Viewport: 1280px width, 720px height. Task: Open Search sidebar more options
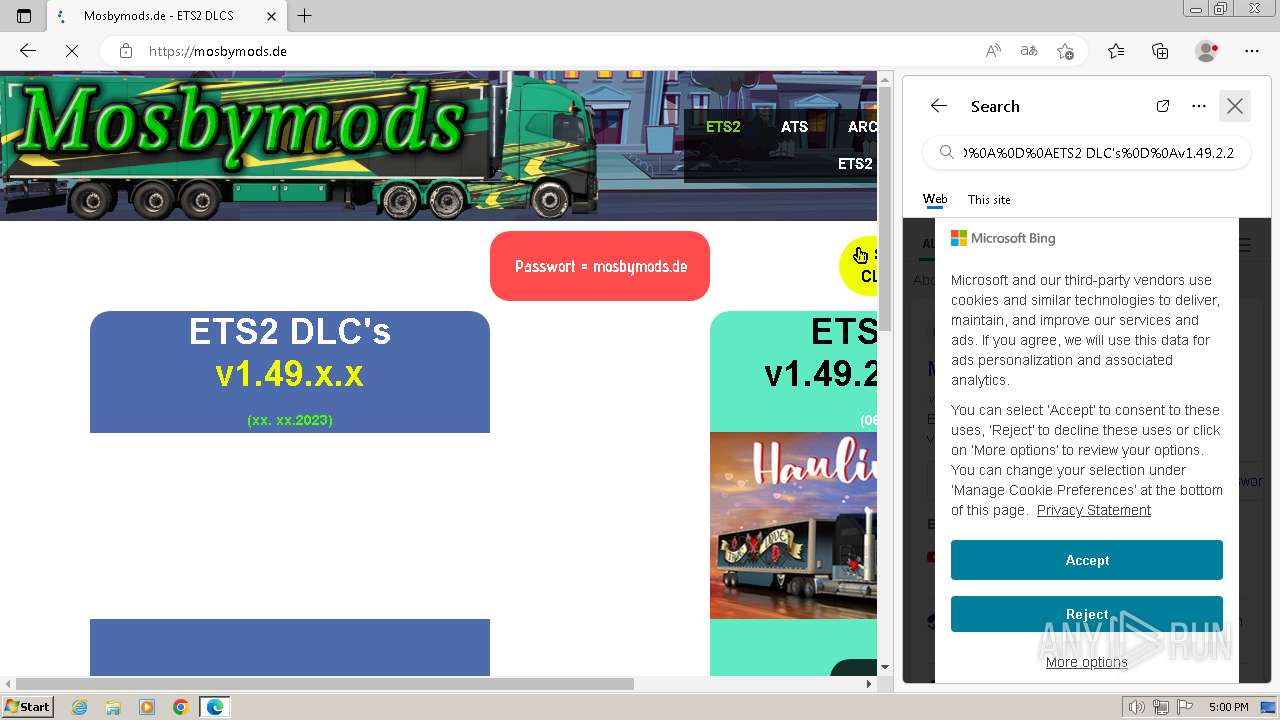click(x=1199, y=106)
